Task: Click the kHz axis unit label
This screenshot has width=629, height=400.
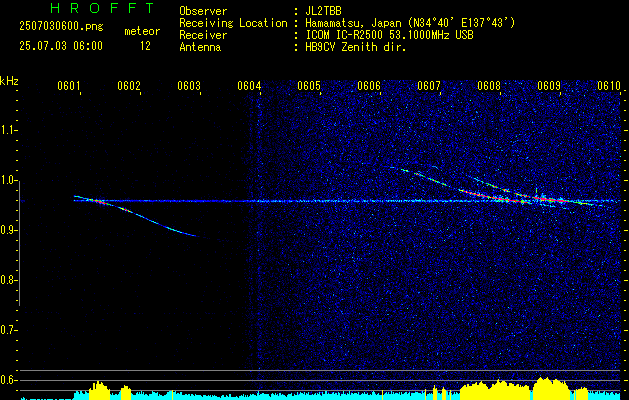Action: (x=9, y=81)
